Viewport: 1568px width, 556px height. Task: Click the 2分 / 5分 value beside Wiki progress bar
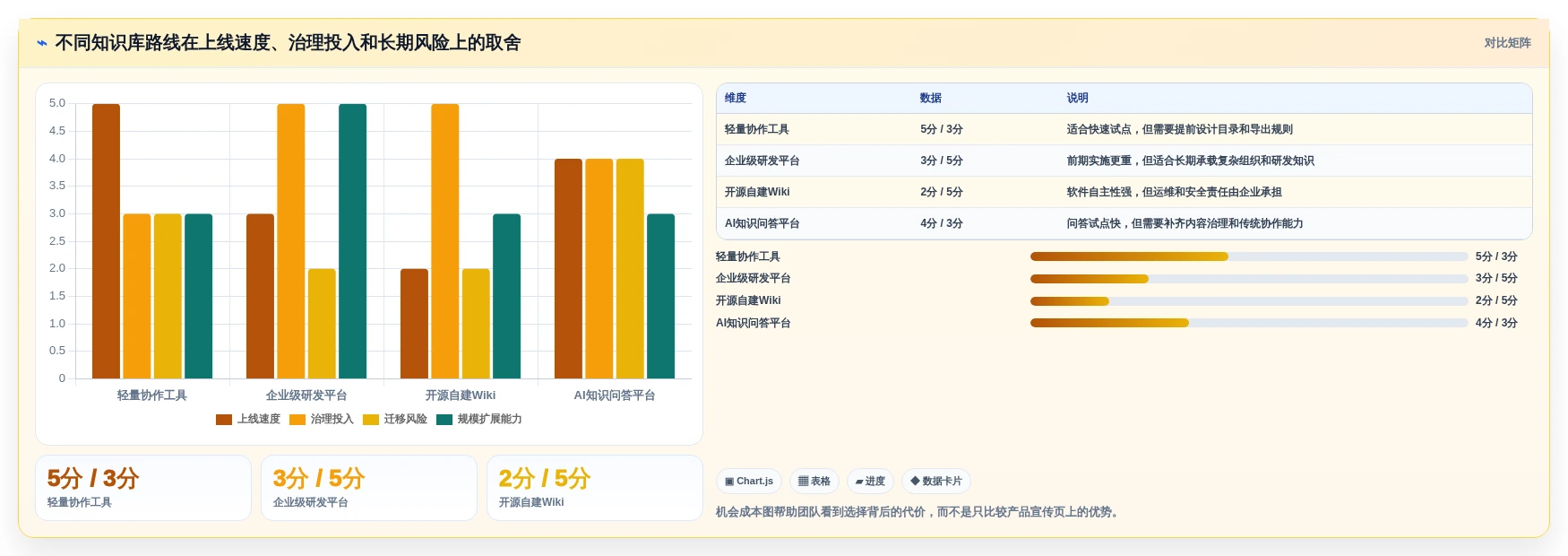1496,301
